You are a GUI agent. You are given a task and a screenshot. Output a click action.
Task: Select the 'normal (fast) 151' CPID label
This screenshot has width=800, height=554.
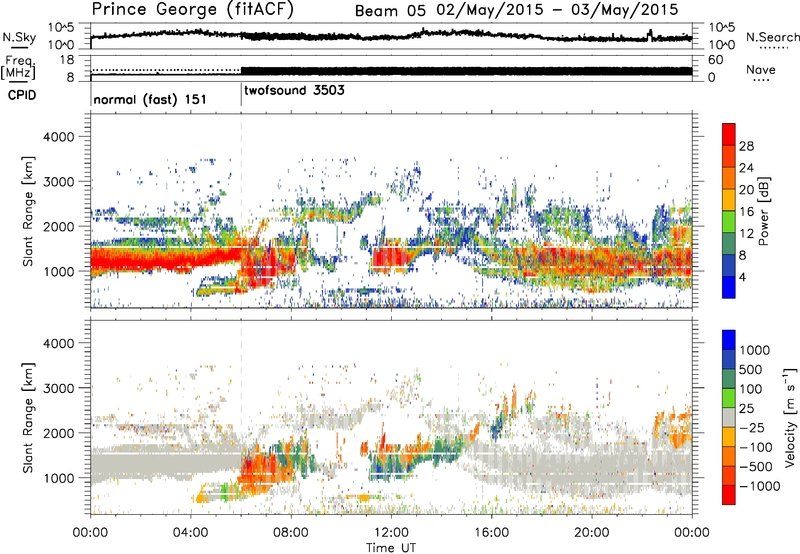coord(150,99)
